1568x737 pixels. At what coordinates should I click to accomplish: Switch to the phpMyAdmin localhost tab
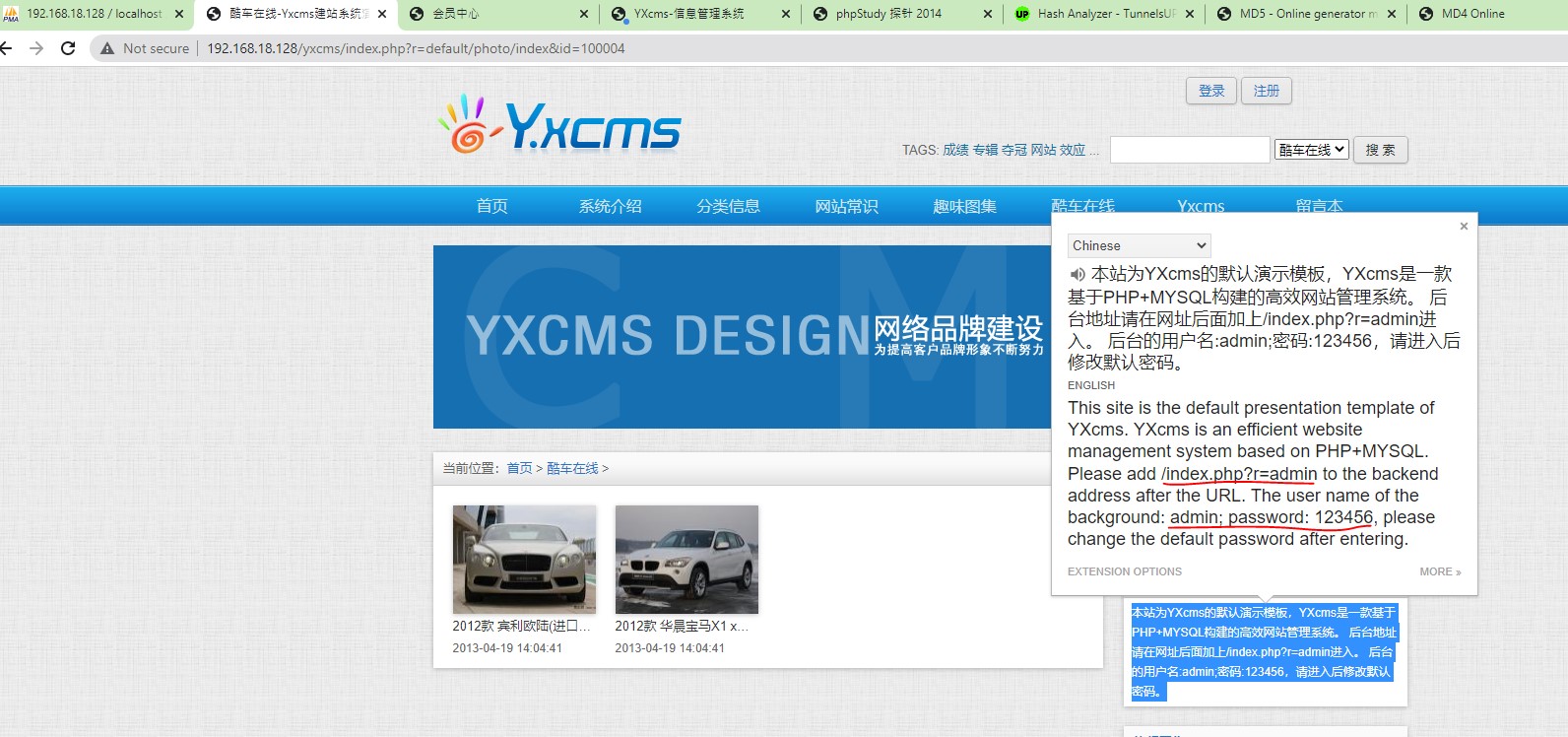[x=94, y=14]
